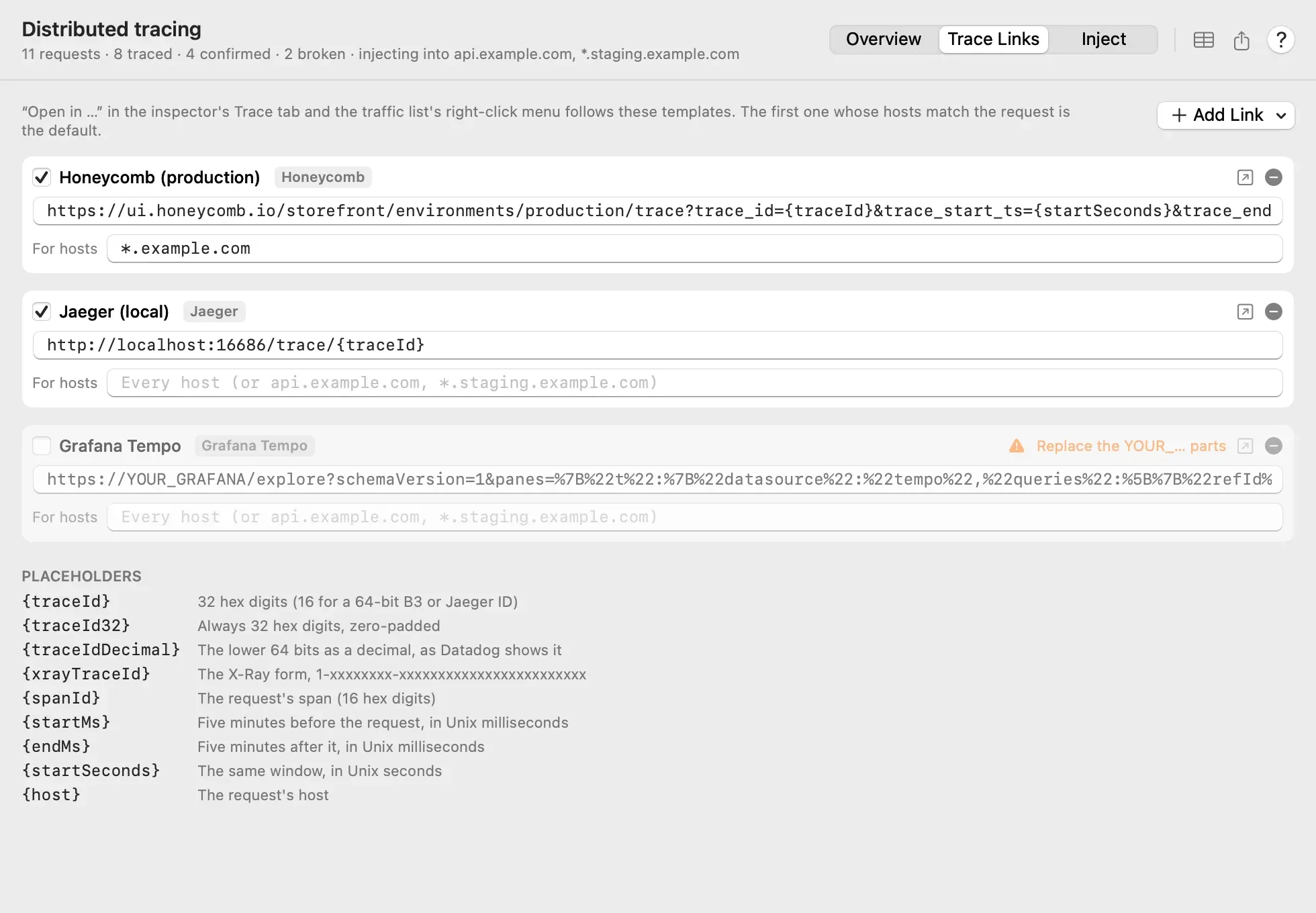Select the {startSeconds} placeholder
1316x913 pixels.
click(91, 770)
